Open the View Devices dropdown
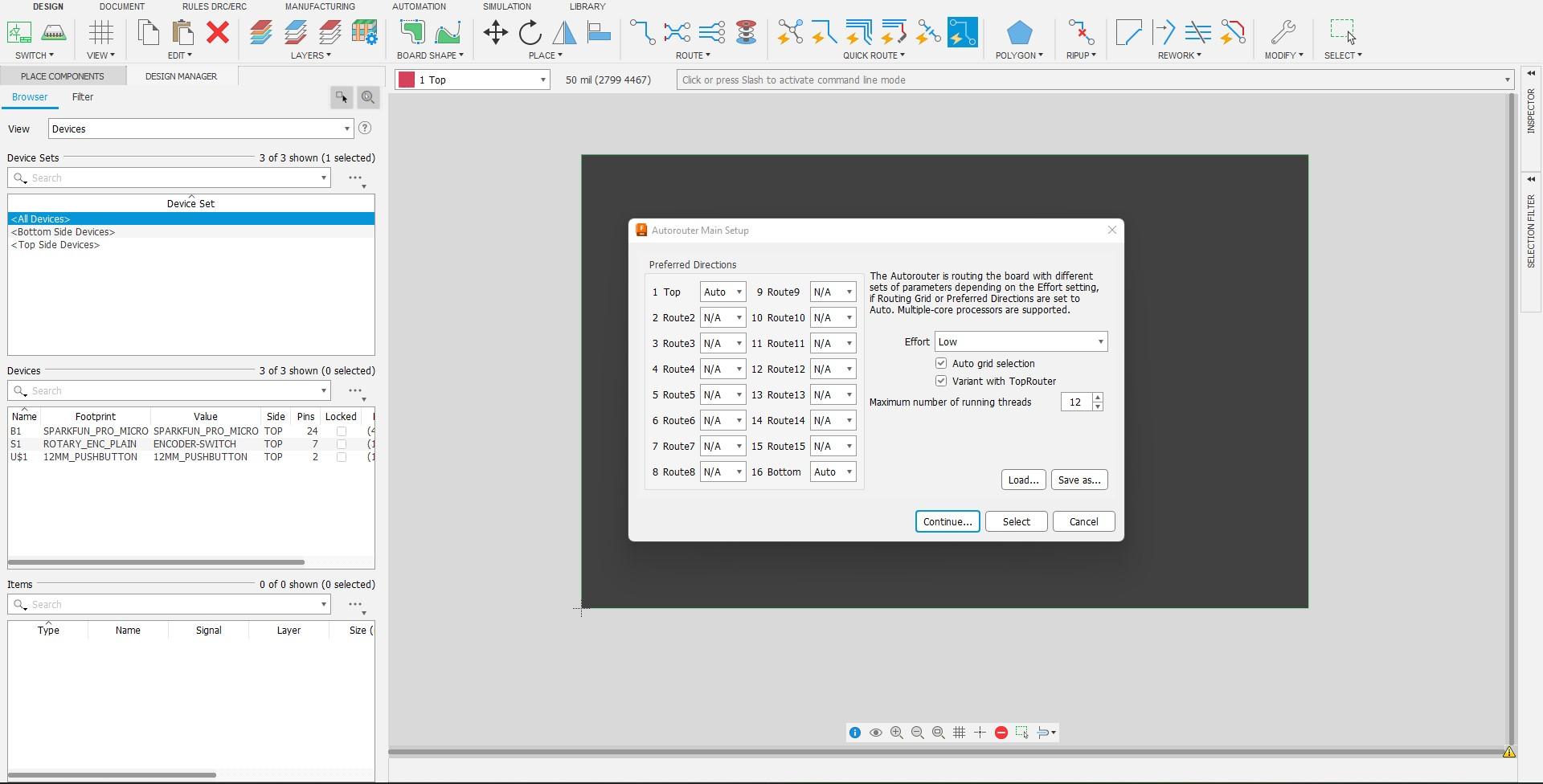The width and height of the screenshot is (1543, 784). tap(201, 129)
